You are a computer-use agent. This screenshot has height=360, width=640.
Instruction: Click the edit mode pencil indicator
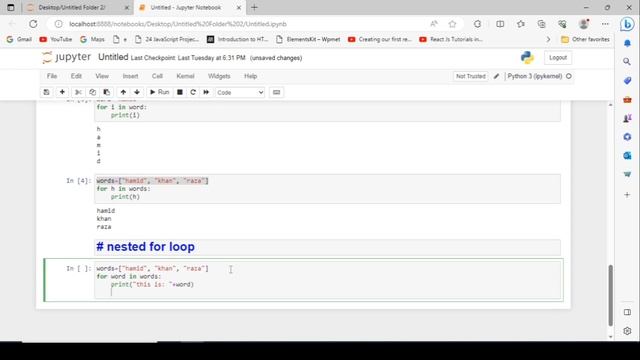(x=496, y=76)
